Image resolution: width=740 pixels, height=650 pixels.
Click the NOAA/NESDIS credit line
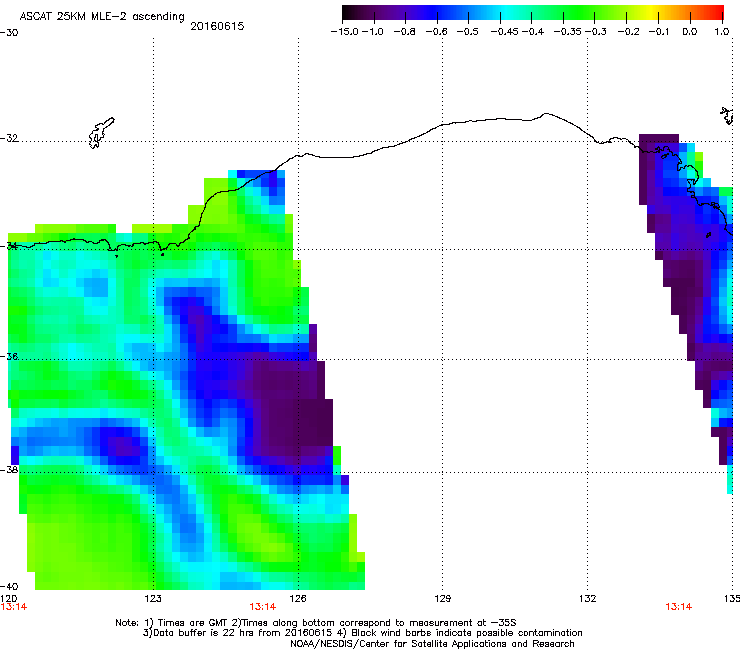[432, 644]
